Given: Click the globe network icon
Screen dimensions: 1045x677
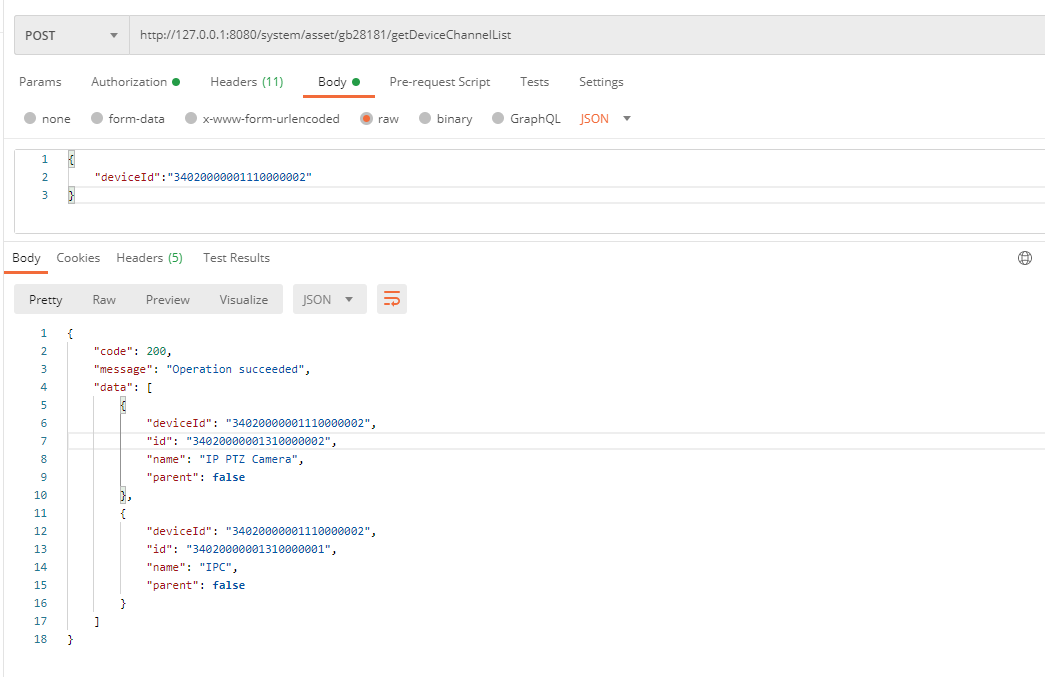Looking at the screenshot, I should pyautogui.click(x=1024, y=258).
